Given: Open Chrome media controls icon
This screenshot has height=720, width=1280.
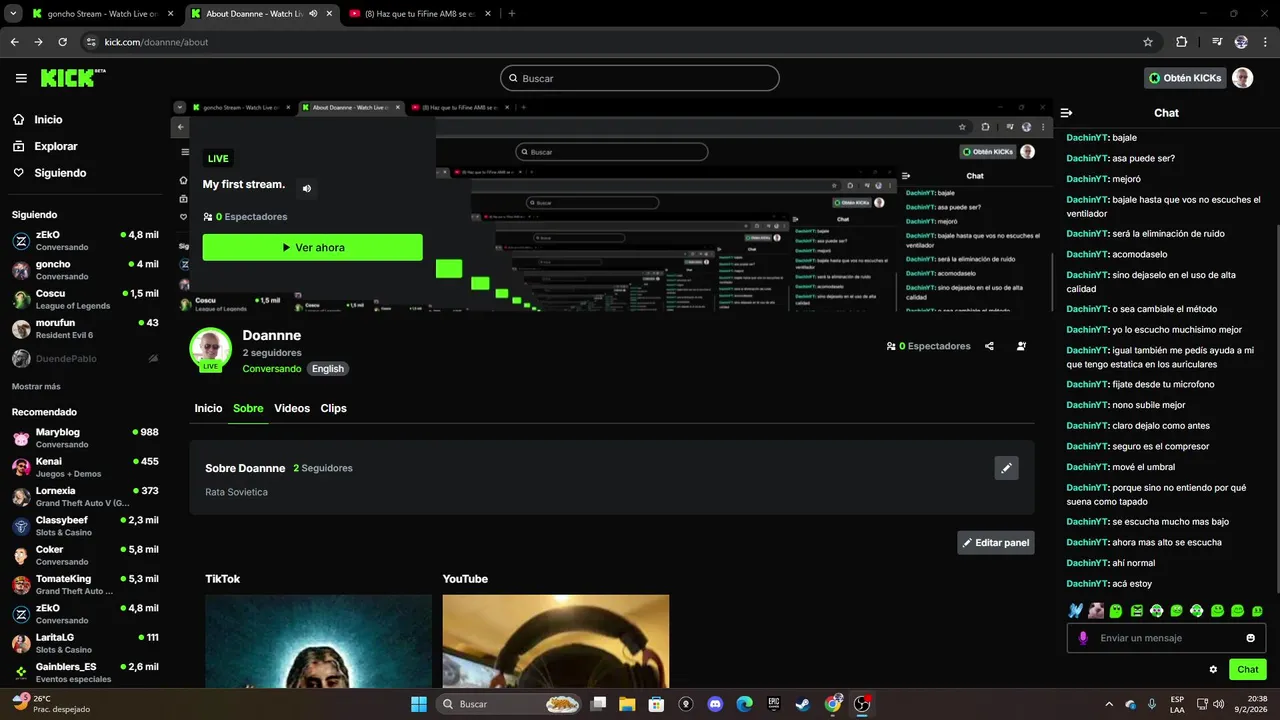Looking at the screenshot, I should tap(1216, 42).
